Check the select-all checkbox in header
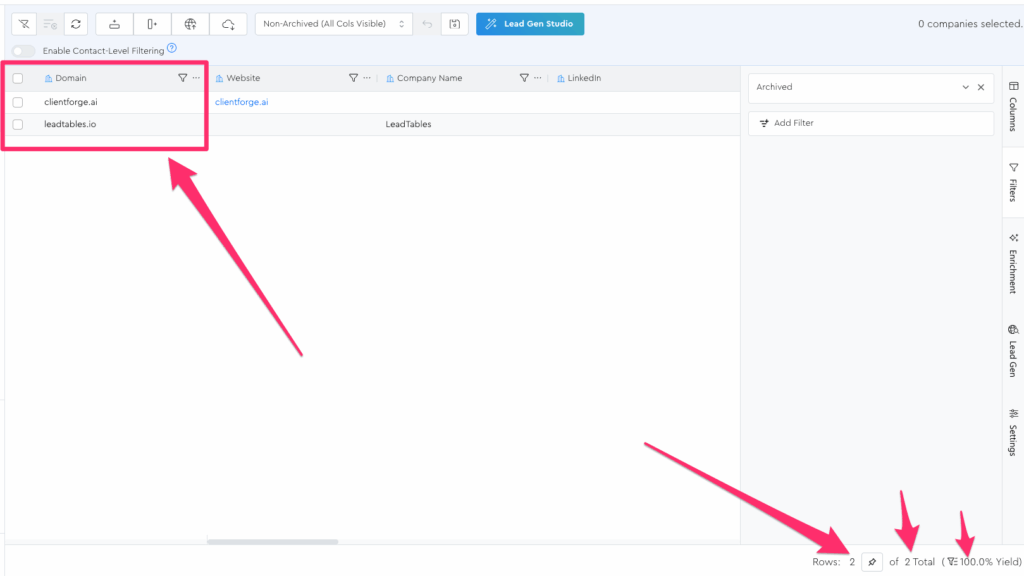The image size is (1024, 576). click(x=18, y=78)
